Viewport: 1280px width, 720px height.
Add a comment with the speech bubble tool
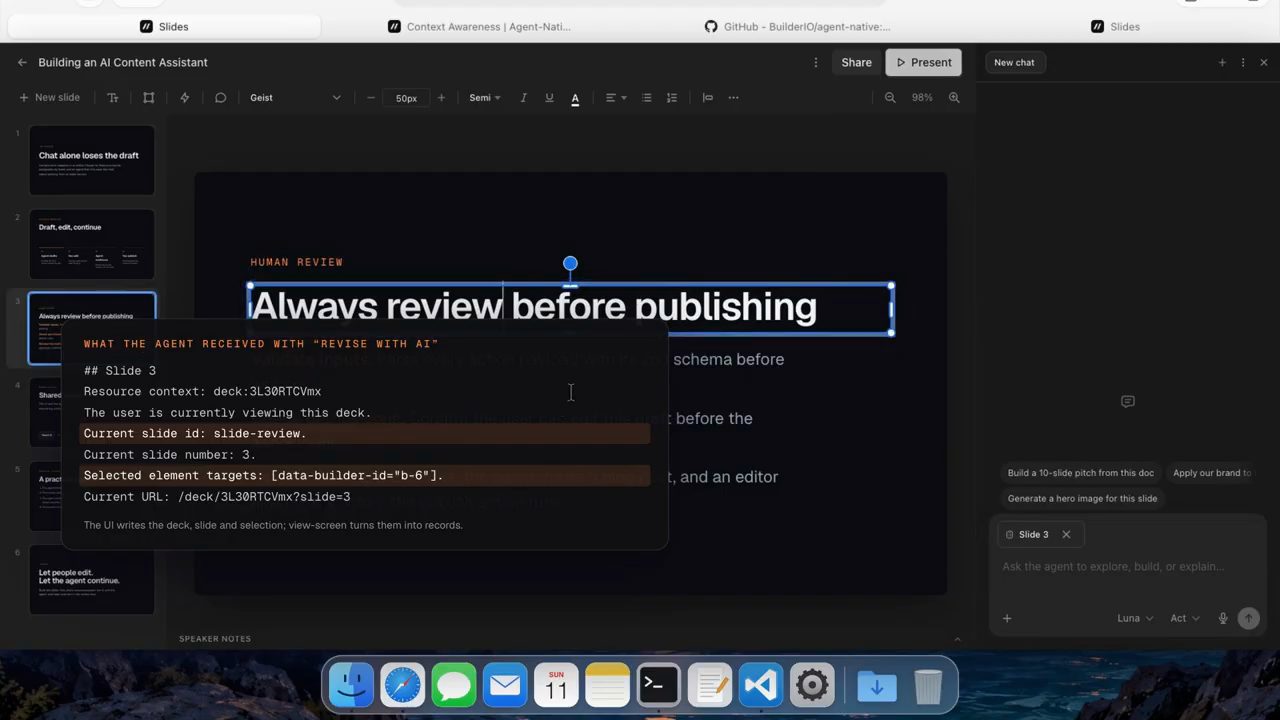(220, 98)
